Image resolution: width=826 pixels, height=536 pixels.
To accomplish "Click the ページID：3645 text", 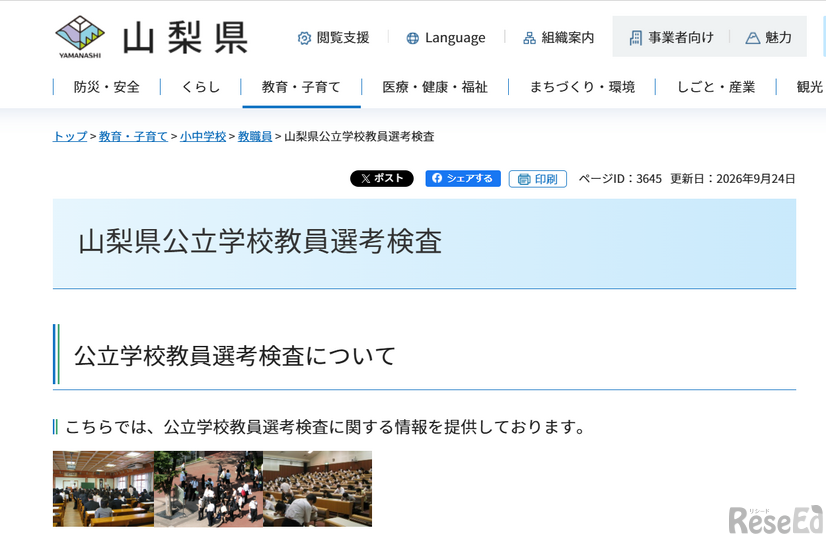I will click(620, 179).
